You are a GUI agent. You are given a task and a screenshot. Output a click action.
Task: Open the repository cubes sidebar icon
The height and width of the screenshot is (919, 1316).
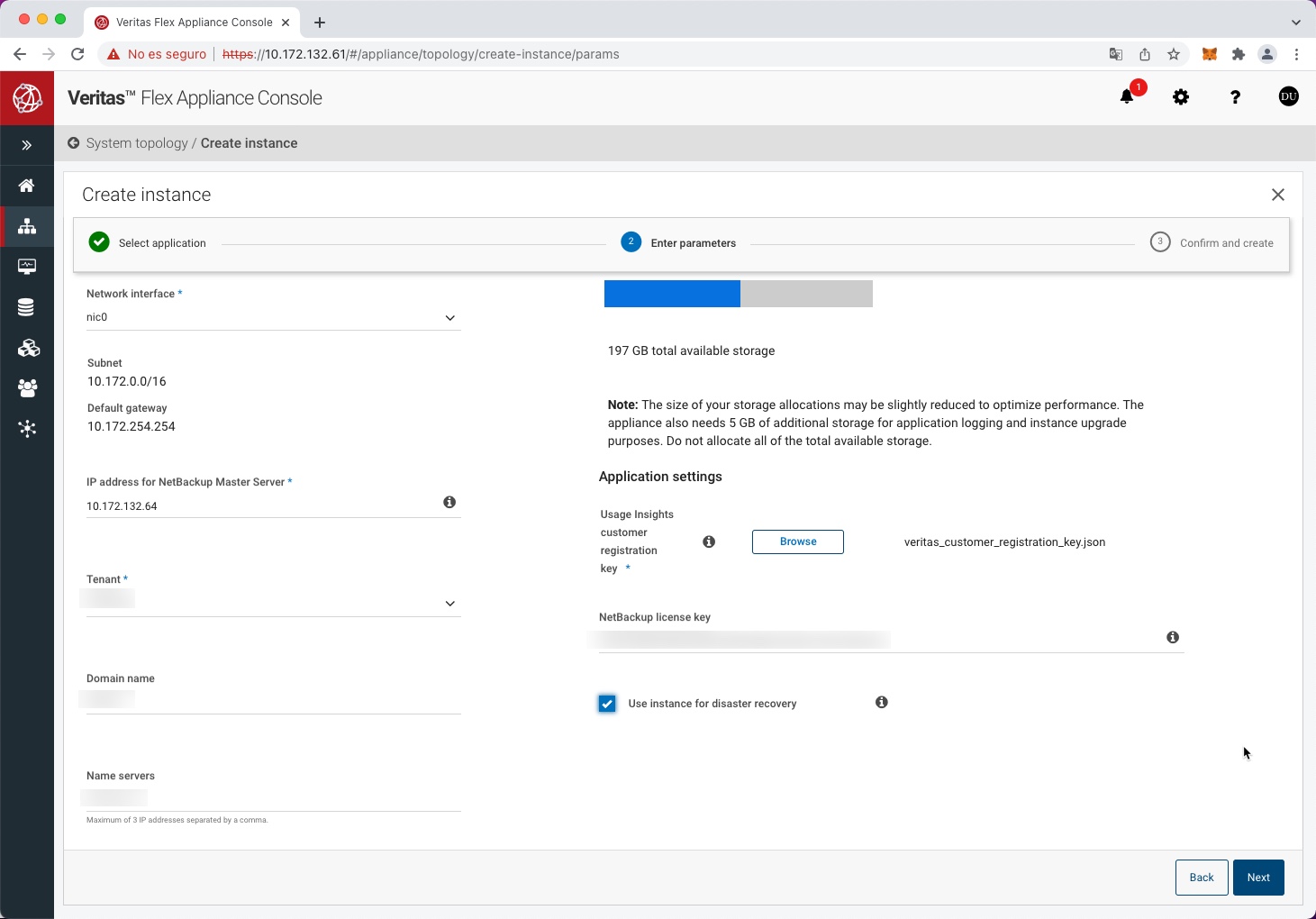tap(27, 348)
